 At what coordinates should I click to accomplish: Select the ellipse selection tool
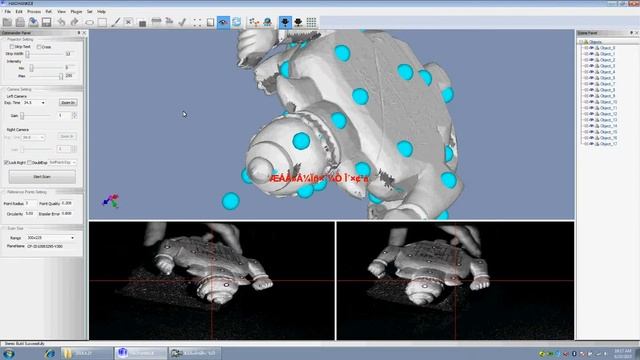click(89, 22)
